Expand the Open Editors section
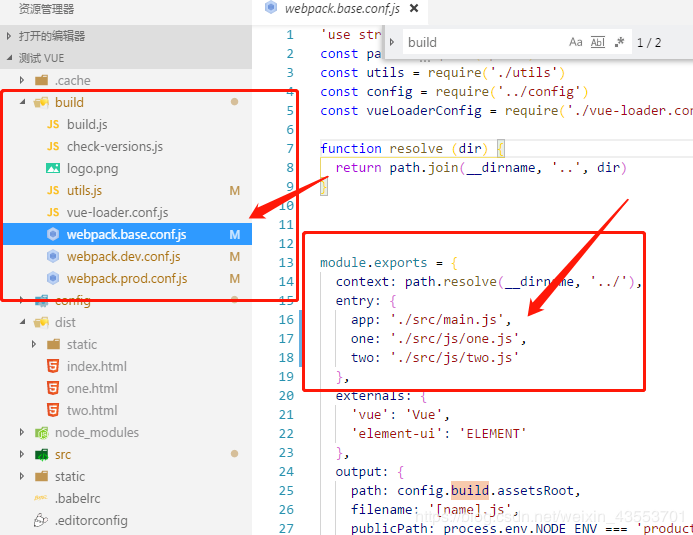The width and height of the screenshot is (693, 535). pos(9,36)
